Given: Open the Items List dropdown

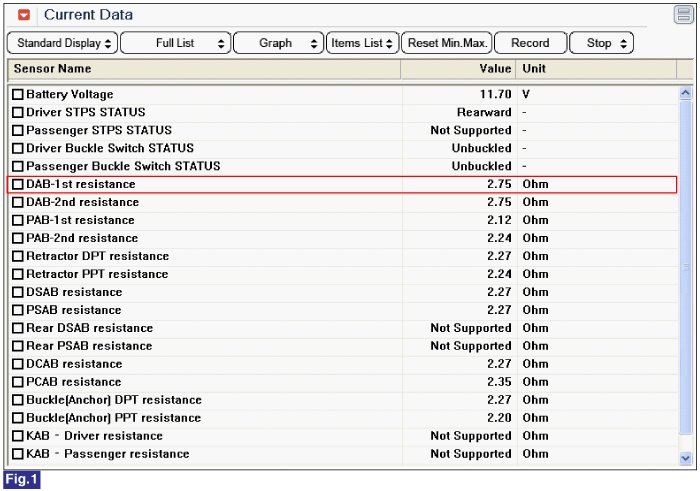Looking at the screenshot, I should point(362,43).
